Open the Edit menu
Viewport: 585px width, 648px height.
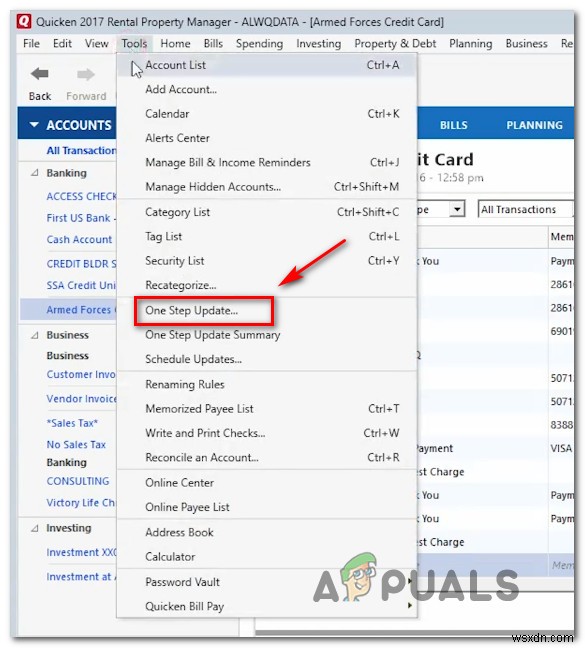pyautogui.click(x=62, y=43)
